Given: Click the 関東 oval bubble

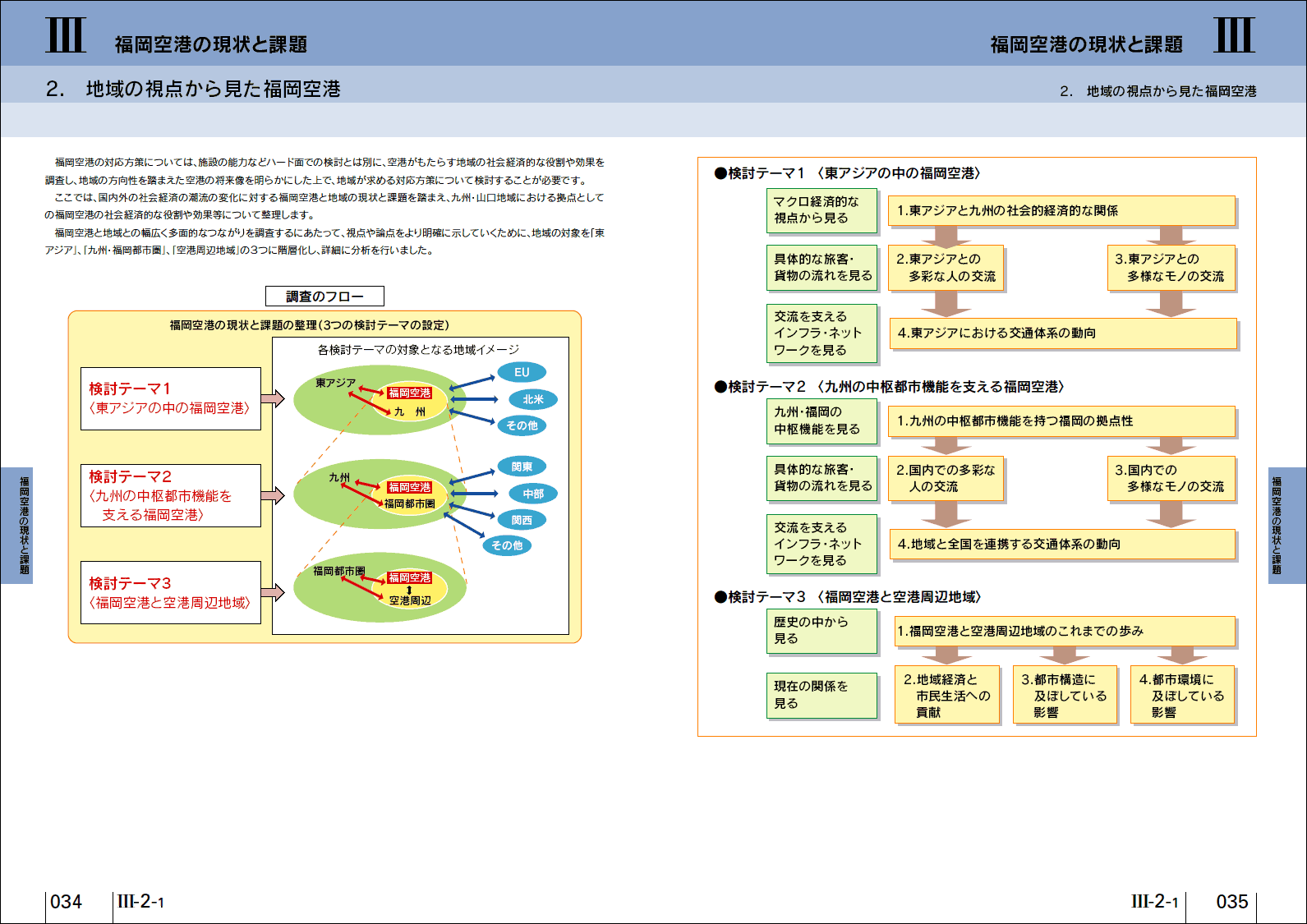Looking at the screenshot, I should click(x=522, y=467).
